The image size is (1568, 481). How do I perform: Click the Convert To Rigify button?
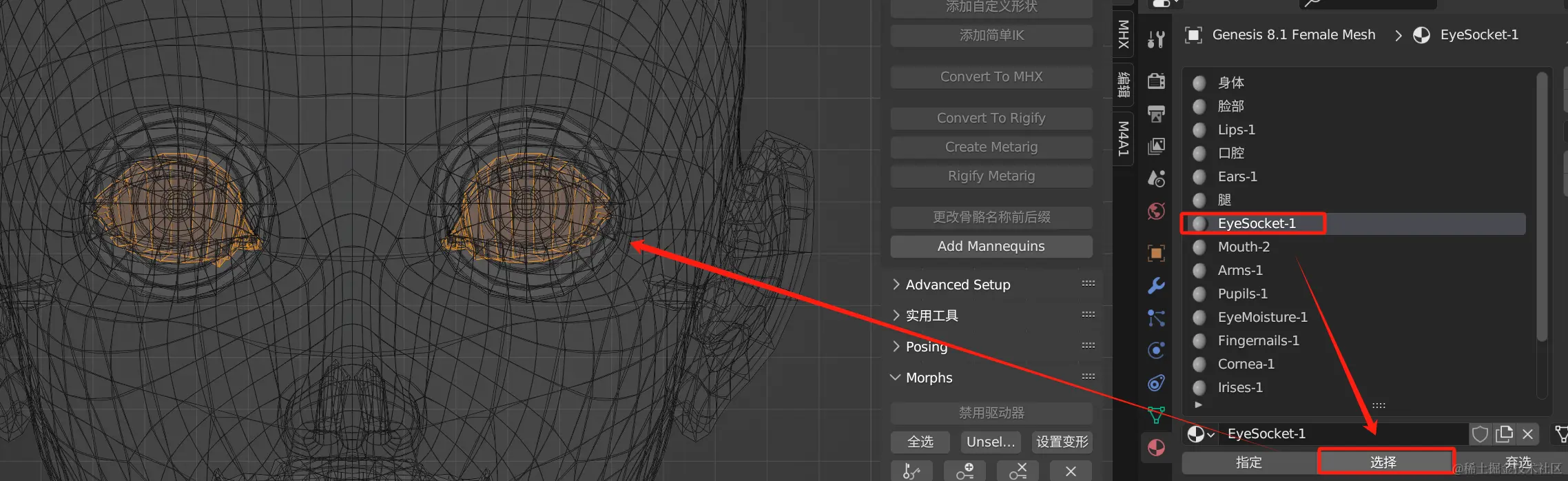991,118
